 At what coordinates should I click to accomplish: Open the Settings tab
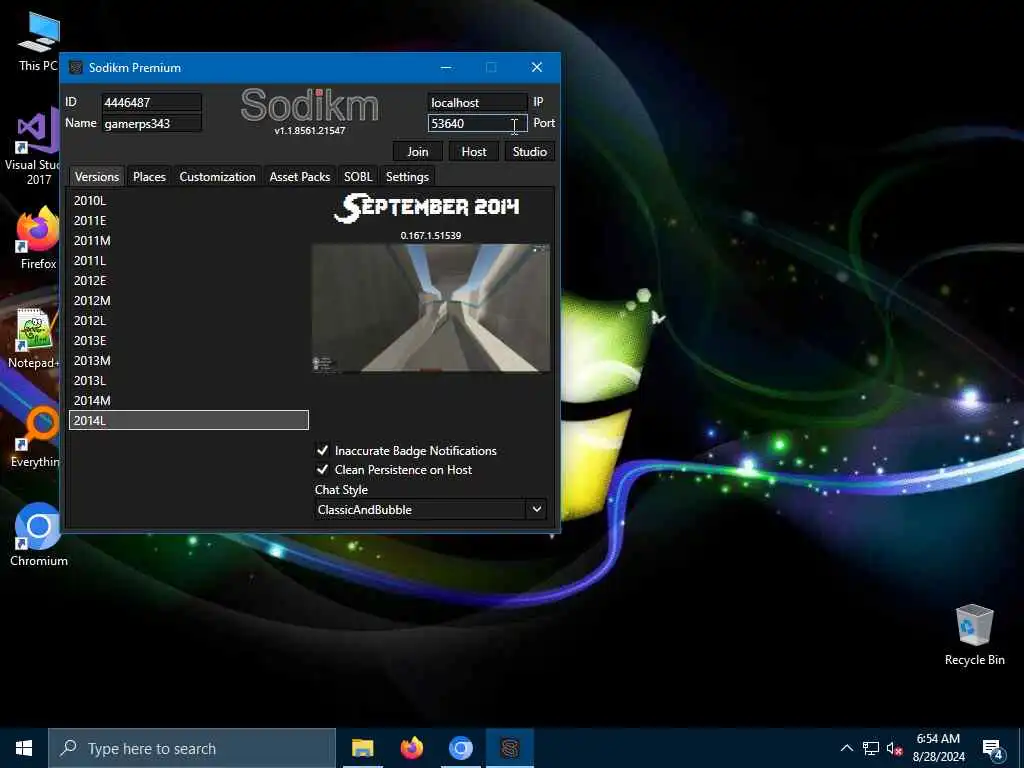pyautogui.click(x=407, y=176)
